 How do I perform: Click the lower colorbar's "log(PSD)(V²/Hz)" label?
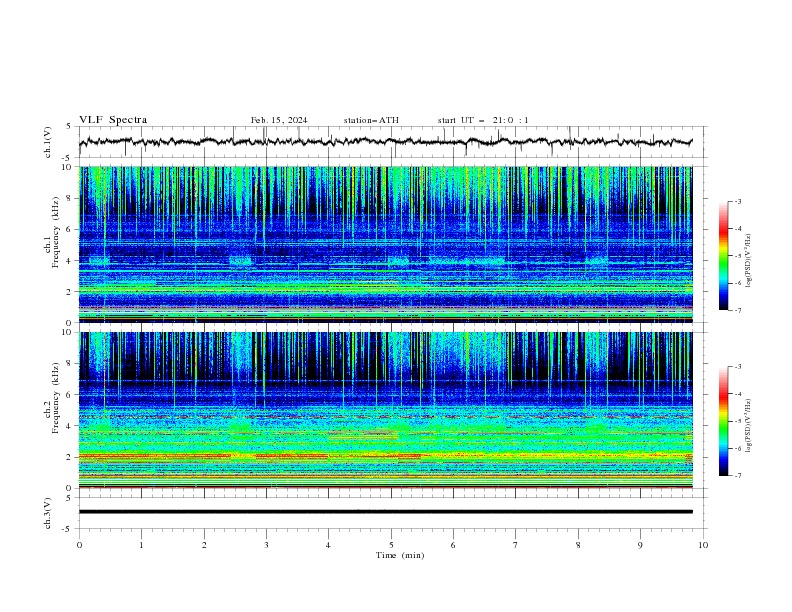tap(749, 426)
